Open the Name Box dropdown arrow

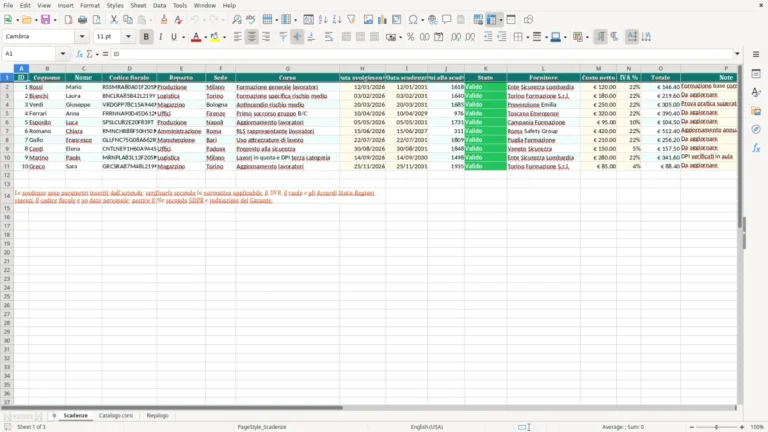pos(63,54)
